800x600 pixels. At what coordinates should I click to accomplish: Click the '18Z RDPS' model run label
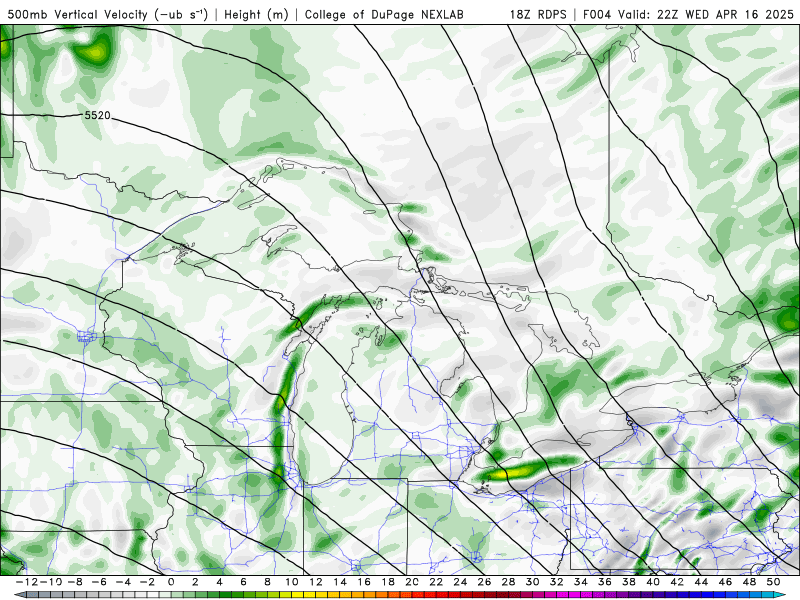[x=538, y=14]
